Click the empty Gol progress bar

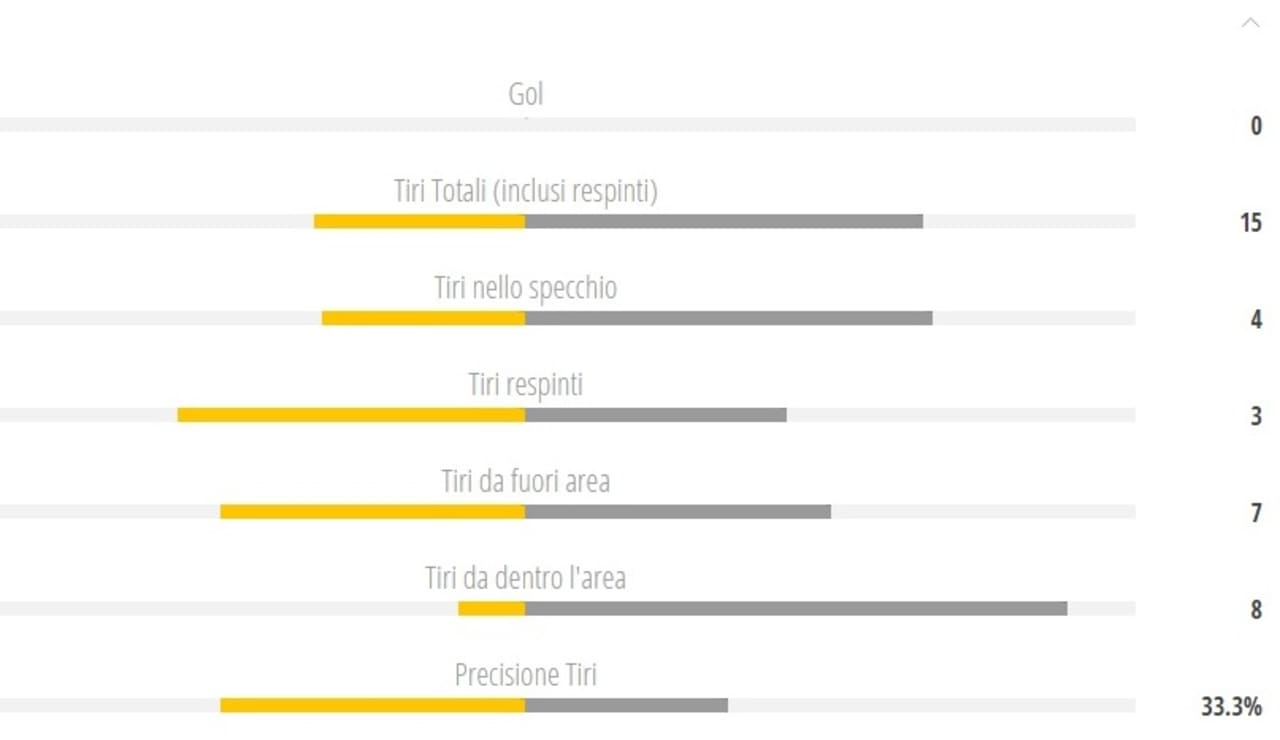(568, 124)
